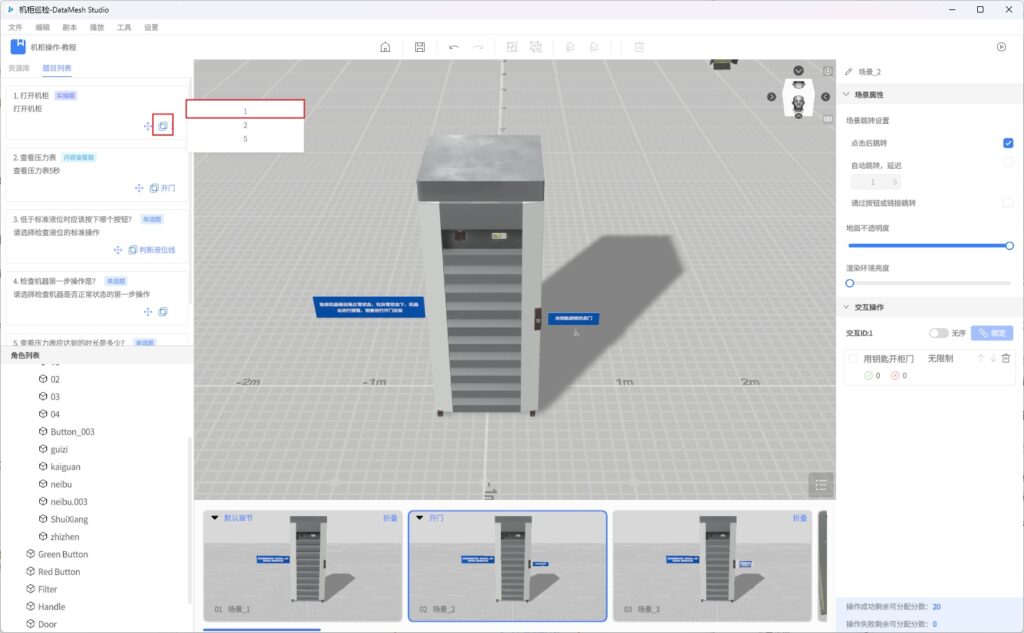Collapse the 开门 chapter in scene strip

click(x=420, y=518)
